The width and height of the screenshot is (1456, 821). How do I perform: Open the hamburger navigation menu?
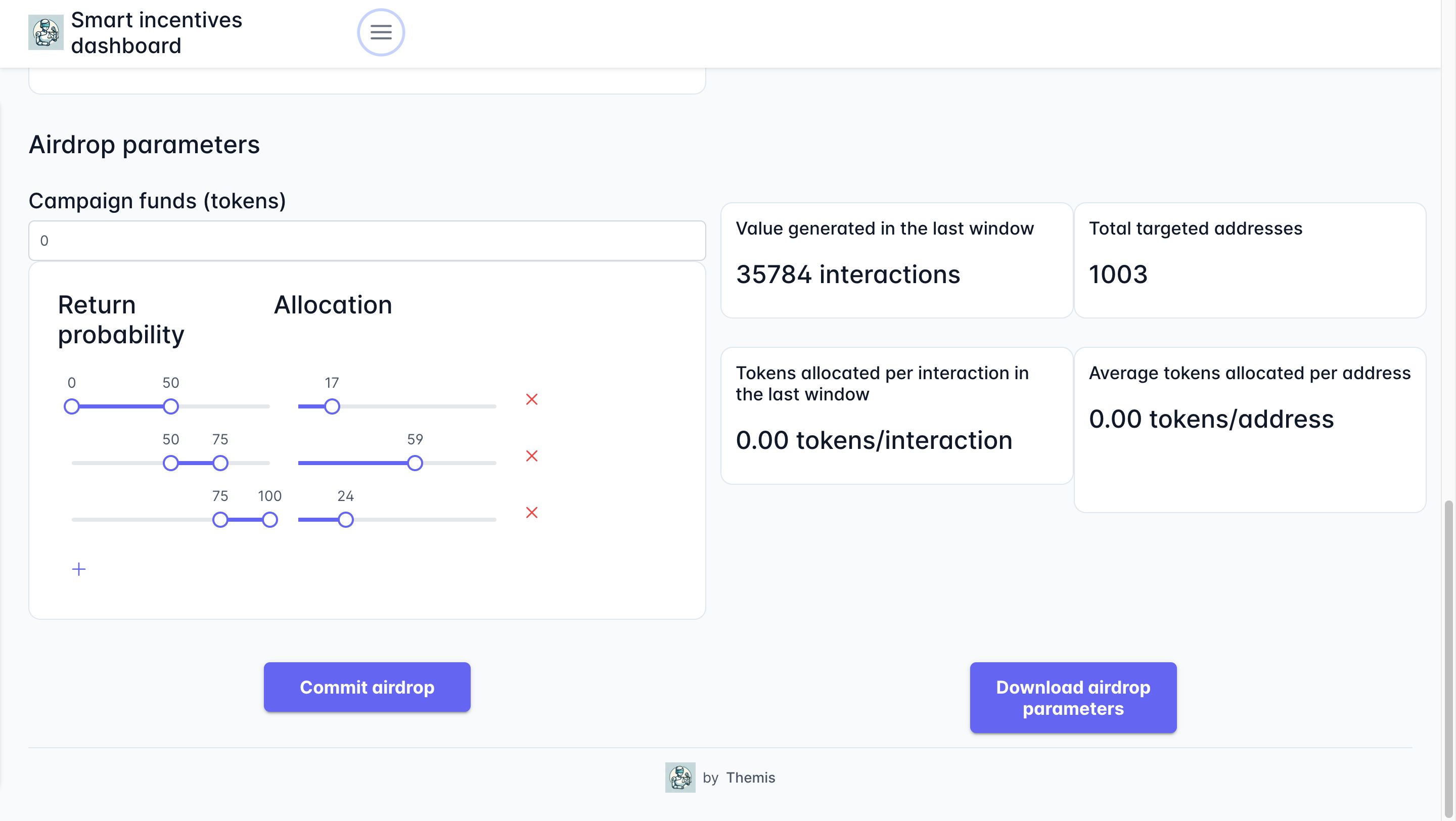pyautogui.click(x=380, y=32)
